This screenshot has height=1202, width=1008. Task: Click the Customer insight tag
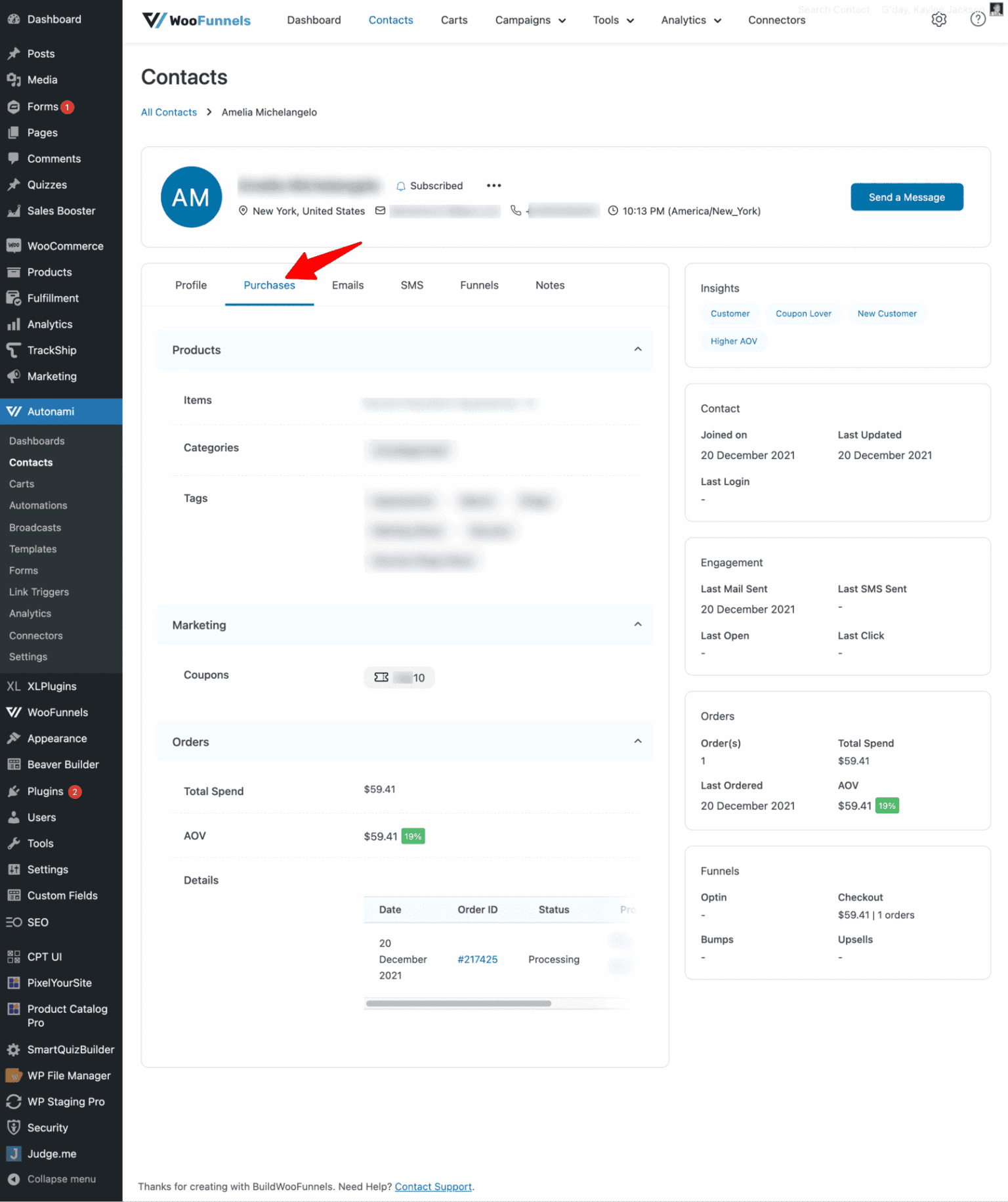(730, 314)
